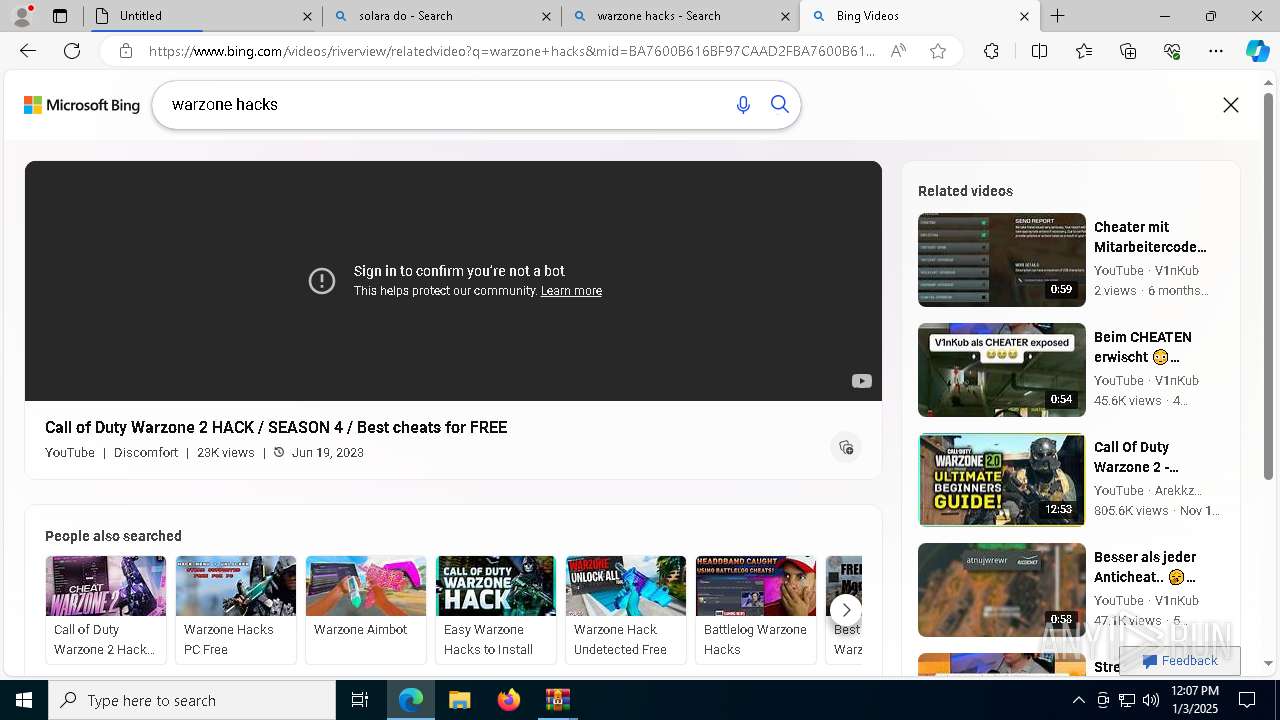Close the video view with X
Viewport: 1280px width, 720px height.
click(1231, 105)
